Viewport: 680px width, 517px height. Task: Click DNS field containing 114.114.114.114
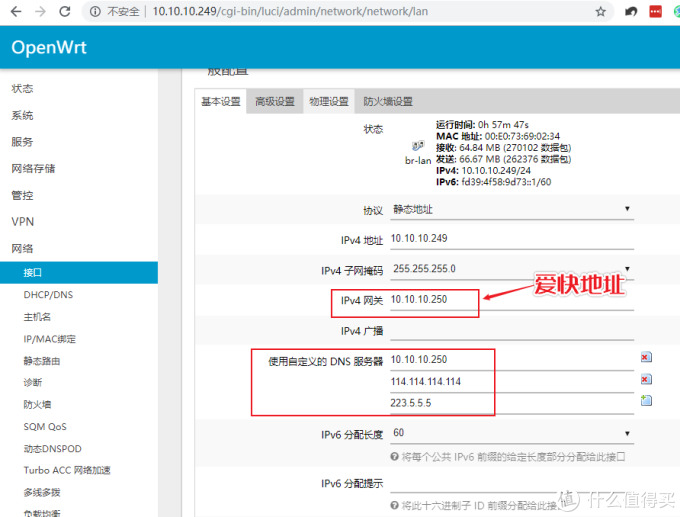point(512,382)
